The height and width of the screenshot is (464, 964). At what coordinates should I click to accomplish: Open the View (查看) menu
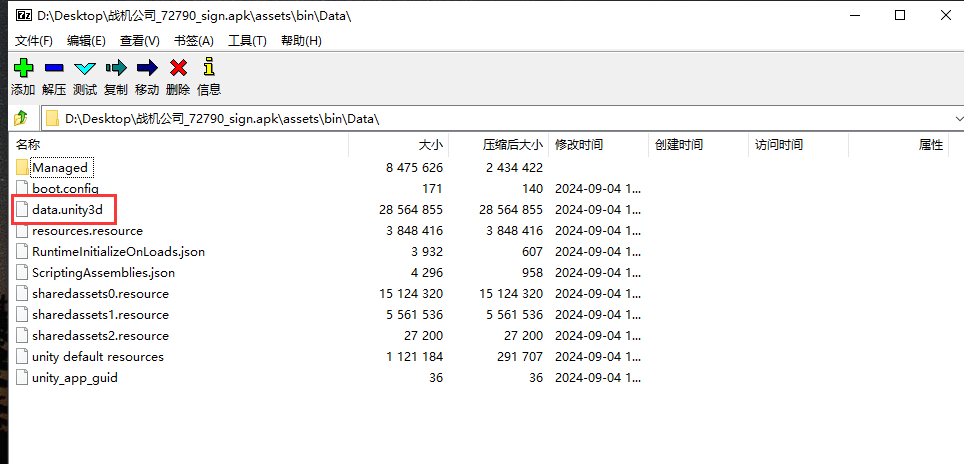(x=140, y=41)
